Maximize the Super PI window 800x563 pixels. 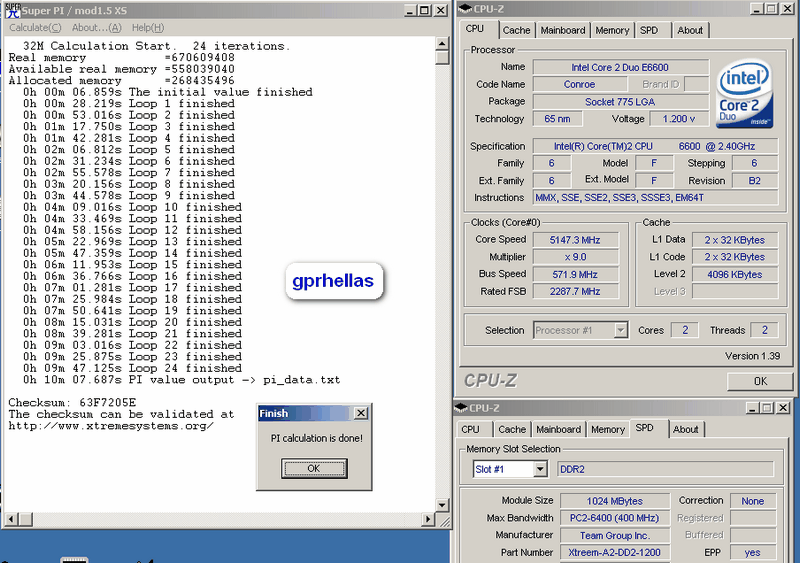424,10
